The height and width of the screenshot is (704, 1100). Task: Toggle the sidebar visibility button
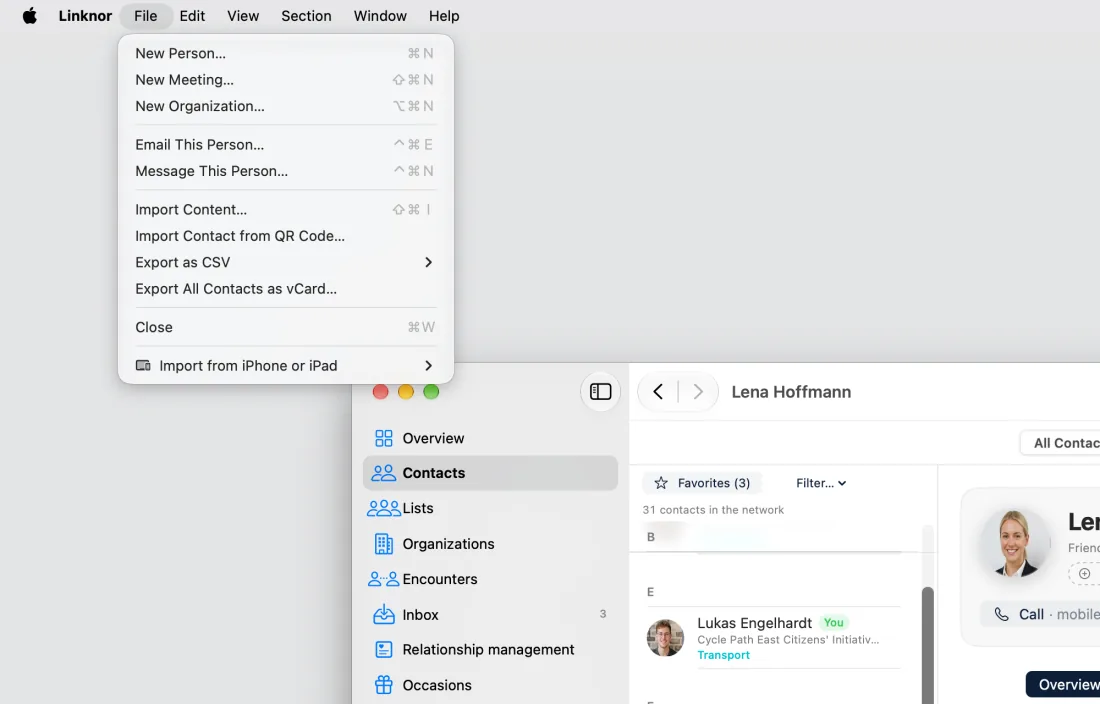600,391
